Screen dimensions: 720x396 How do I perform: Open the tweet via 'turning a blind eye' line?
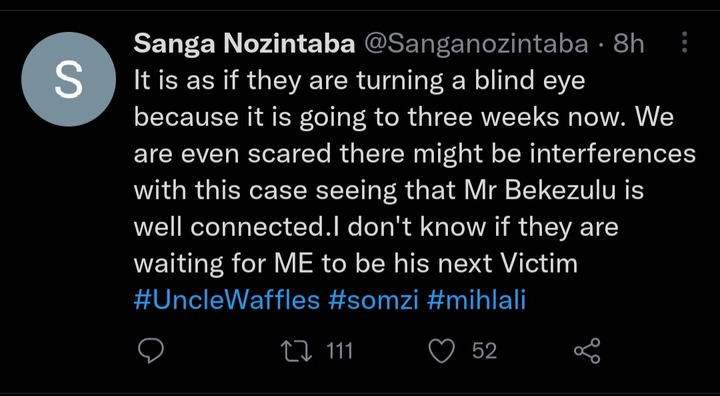(360, 82)
